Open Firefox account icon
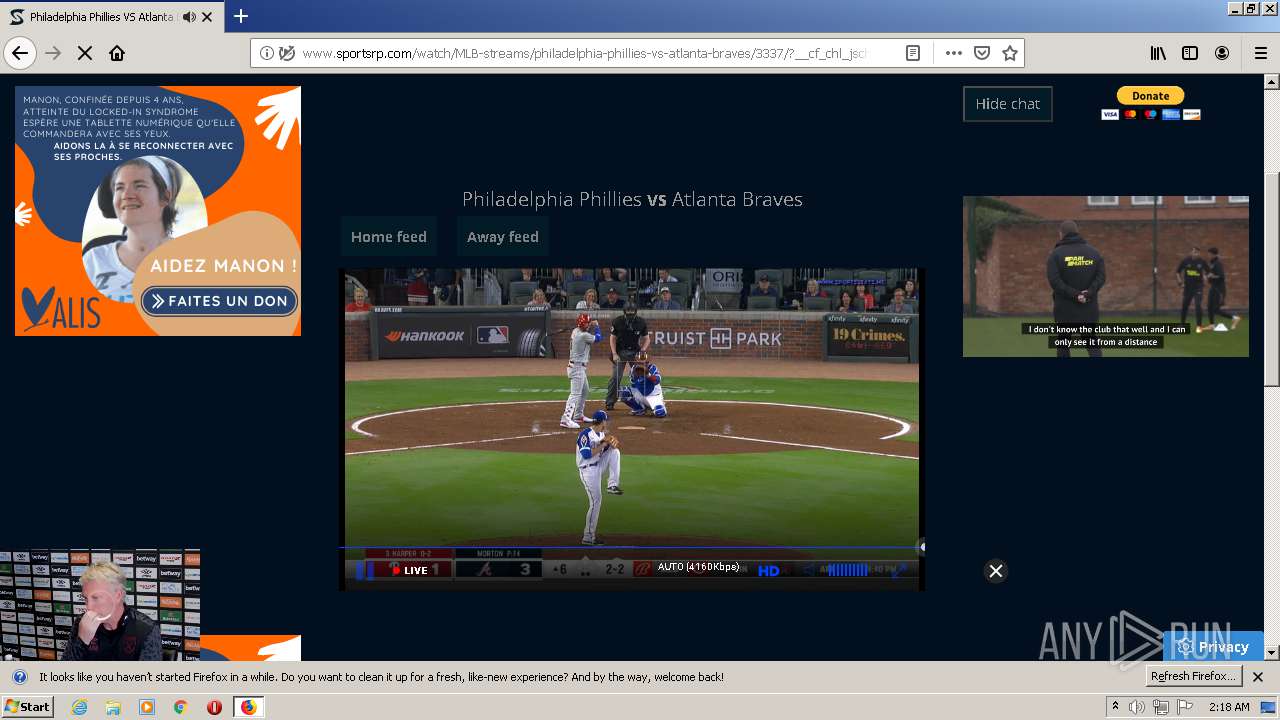 (1222, 53)
